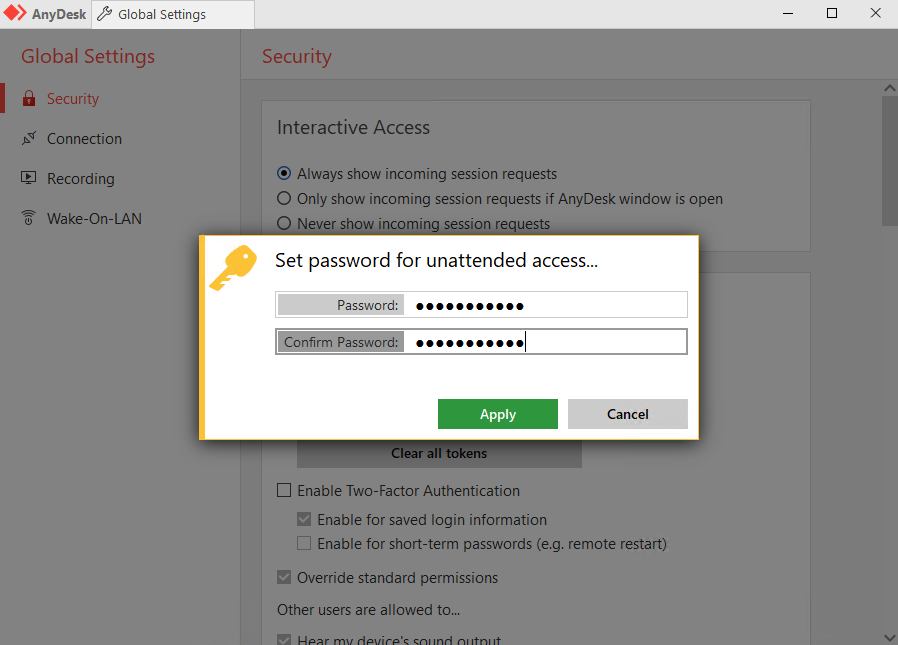The height and width of the screenshot is (645, 898).
Task: Click the wrench icon on Global Settings tab
Action: pos(104,14)
